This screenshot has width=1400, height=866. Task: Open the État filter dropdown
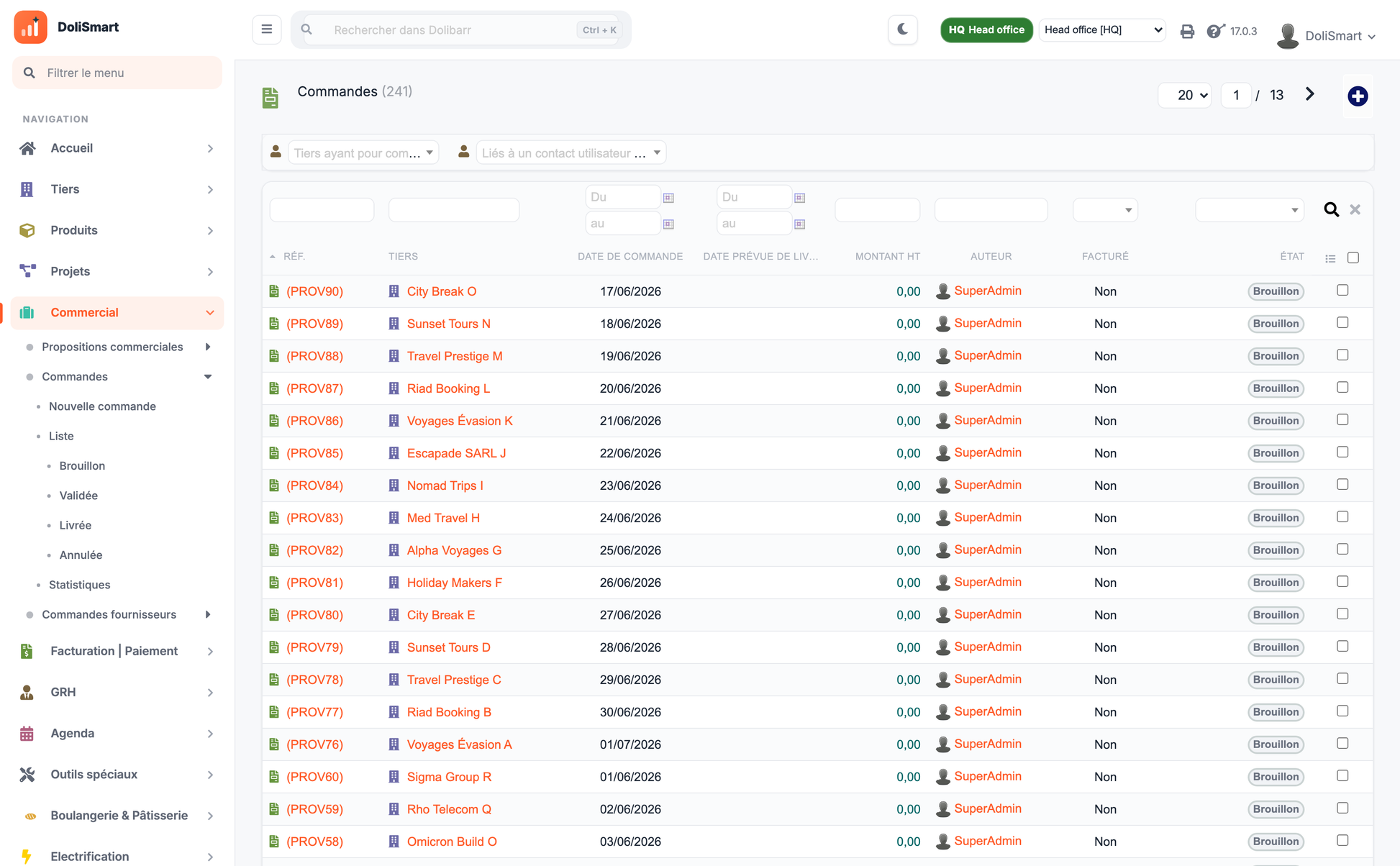(1250, 209)
